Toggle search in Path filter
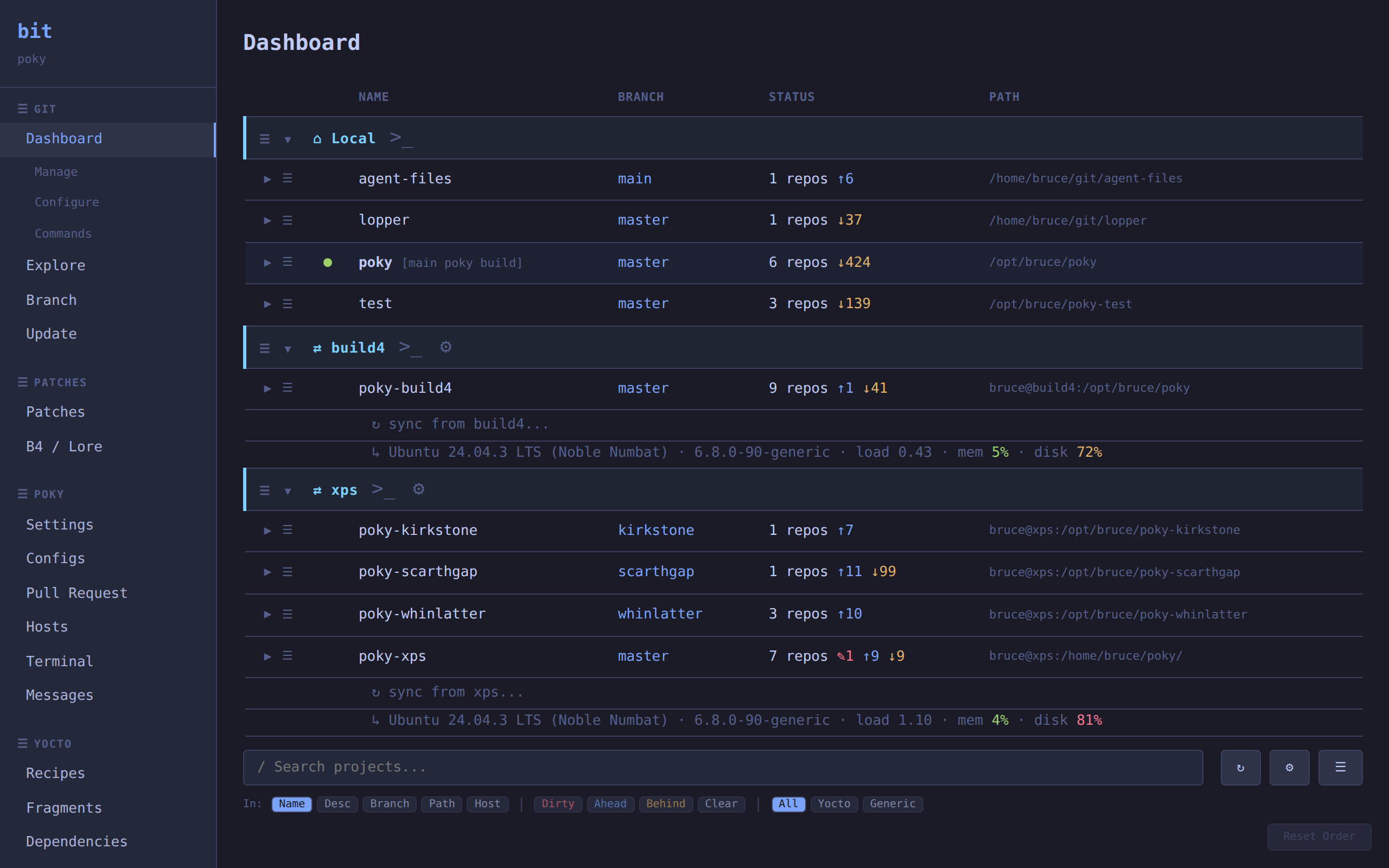 click(x=442, y=803)
